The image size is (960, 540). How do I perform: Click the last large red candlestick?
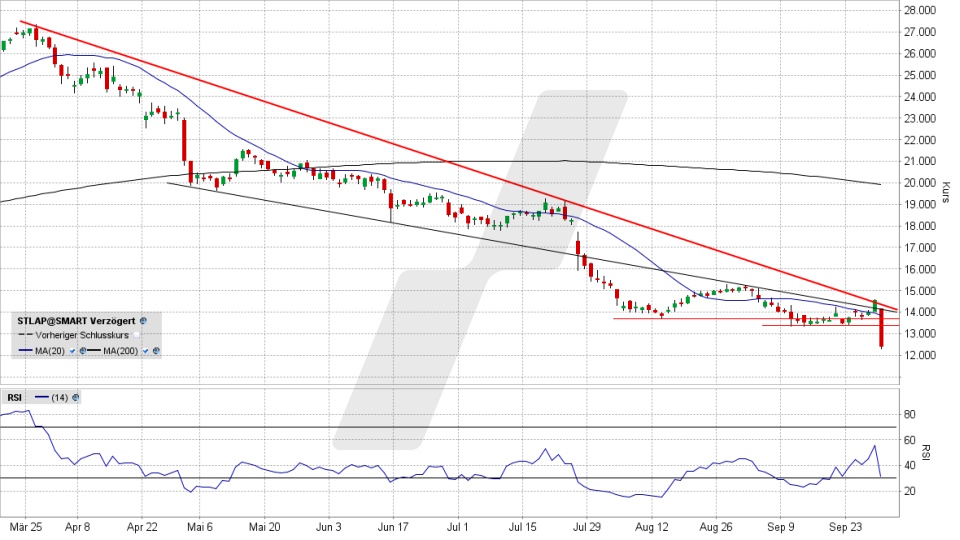(881, 329)
